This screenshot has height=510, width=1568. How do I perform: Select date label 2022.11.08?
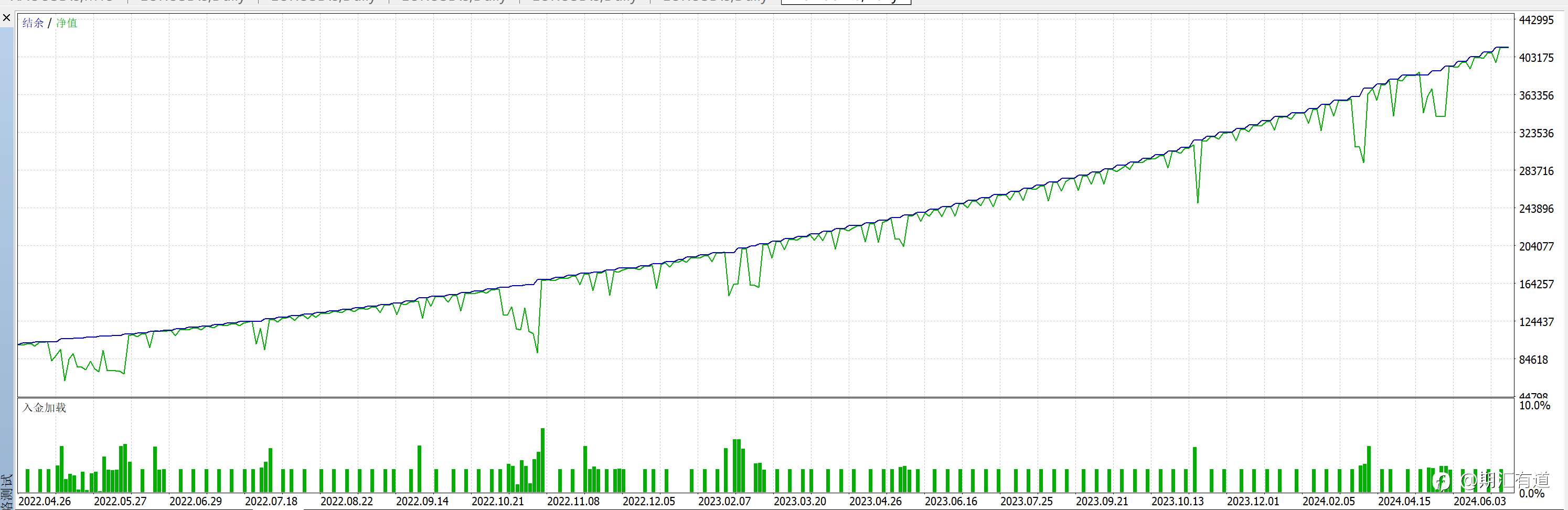(573, 502)
